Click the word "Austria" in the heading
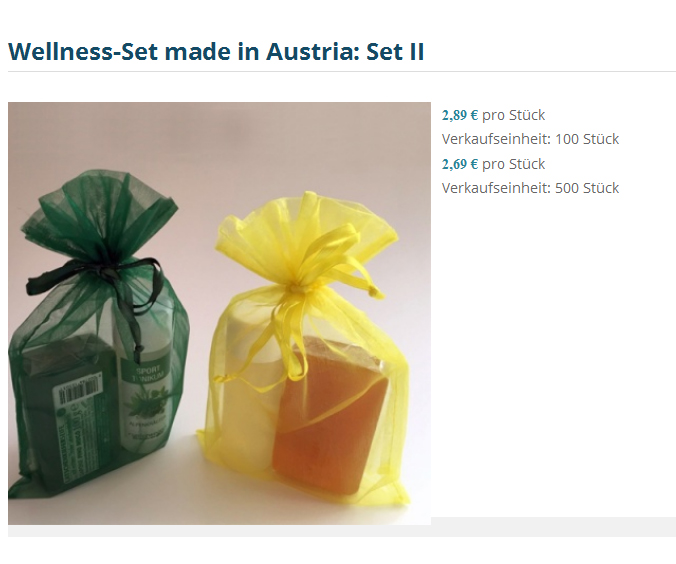 (x=313, y=51)
